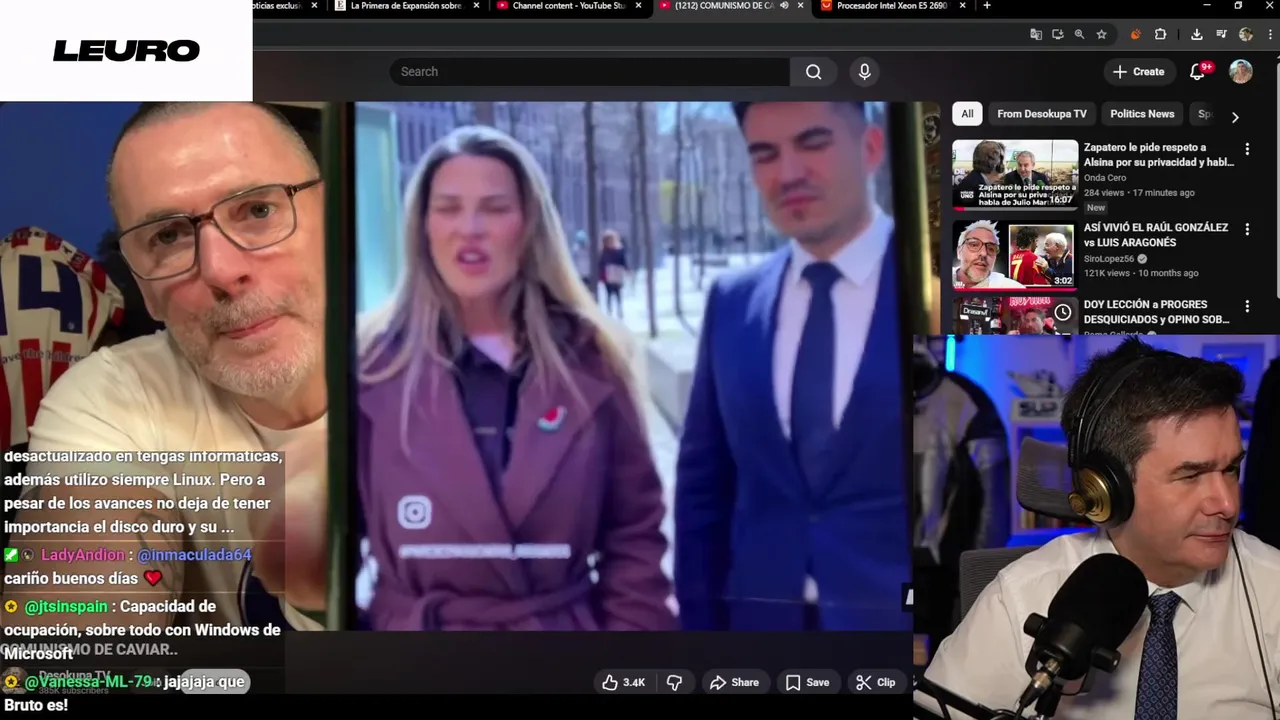Open the DOY LECCIÓN a PROGRES thumbnail

tap(1015, 316)
